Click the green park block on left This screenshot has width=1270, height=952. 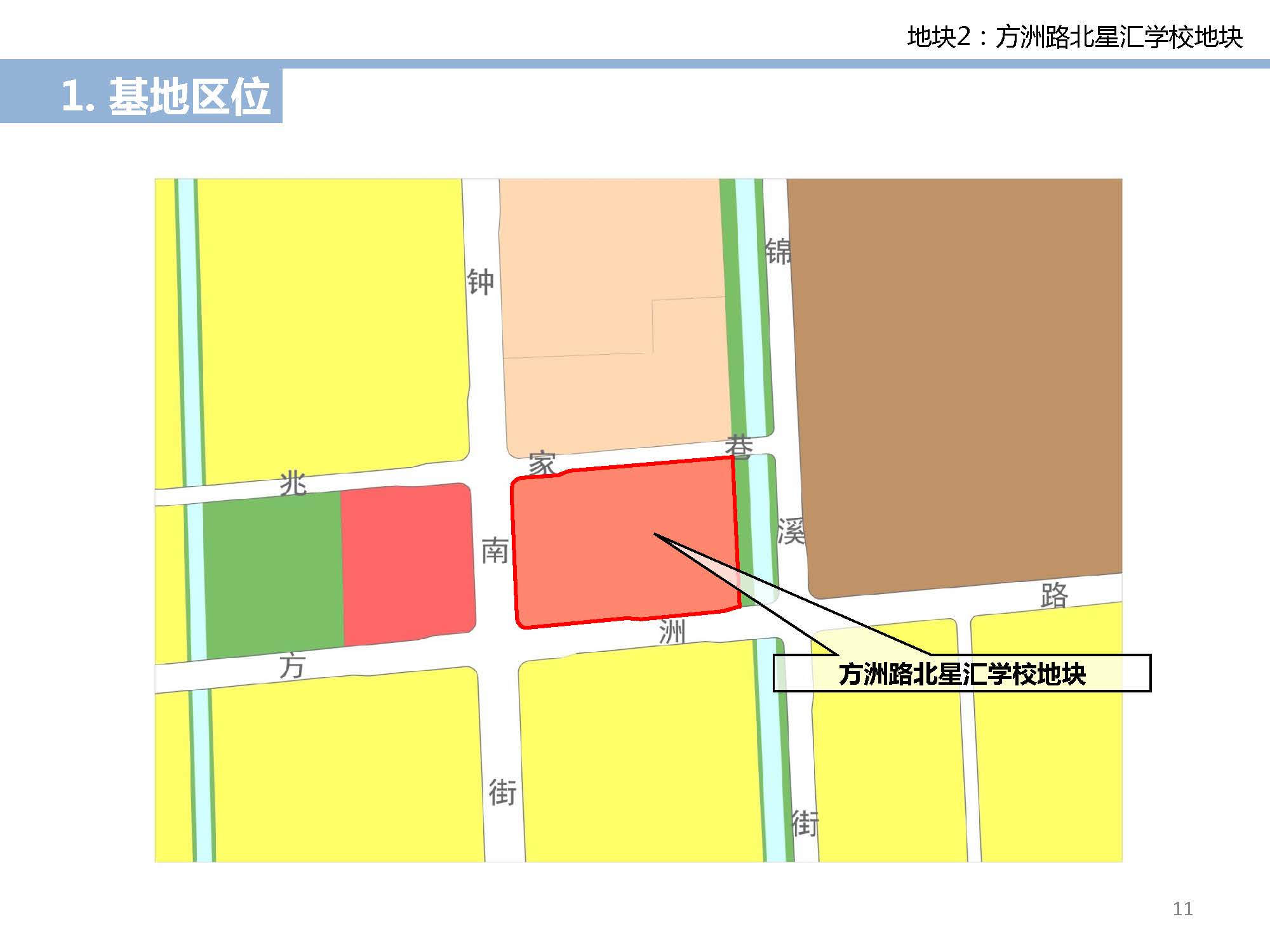point(273,574)
